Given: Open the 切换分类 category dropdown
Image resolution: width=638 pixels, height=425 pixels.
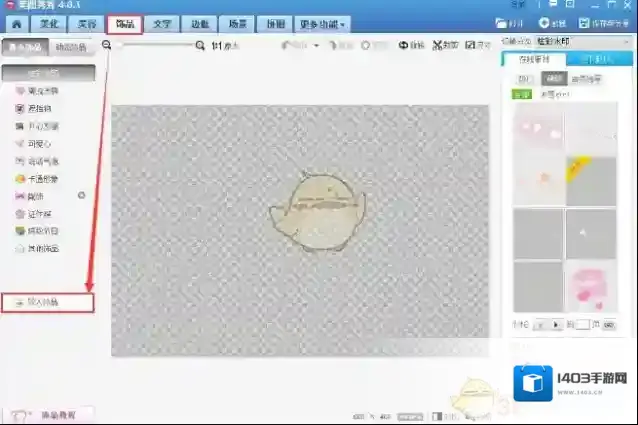Looking at the screenshot, I should click(x=583, y=41).
